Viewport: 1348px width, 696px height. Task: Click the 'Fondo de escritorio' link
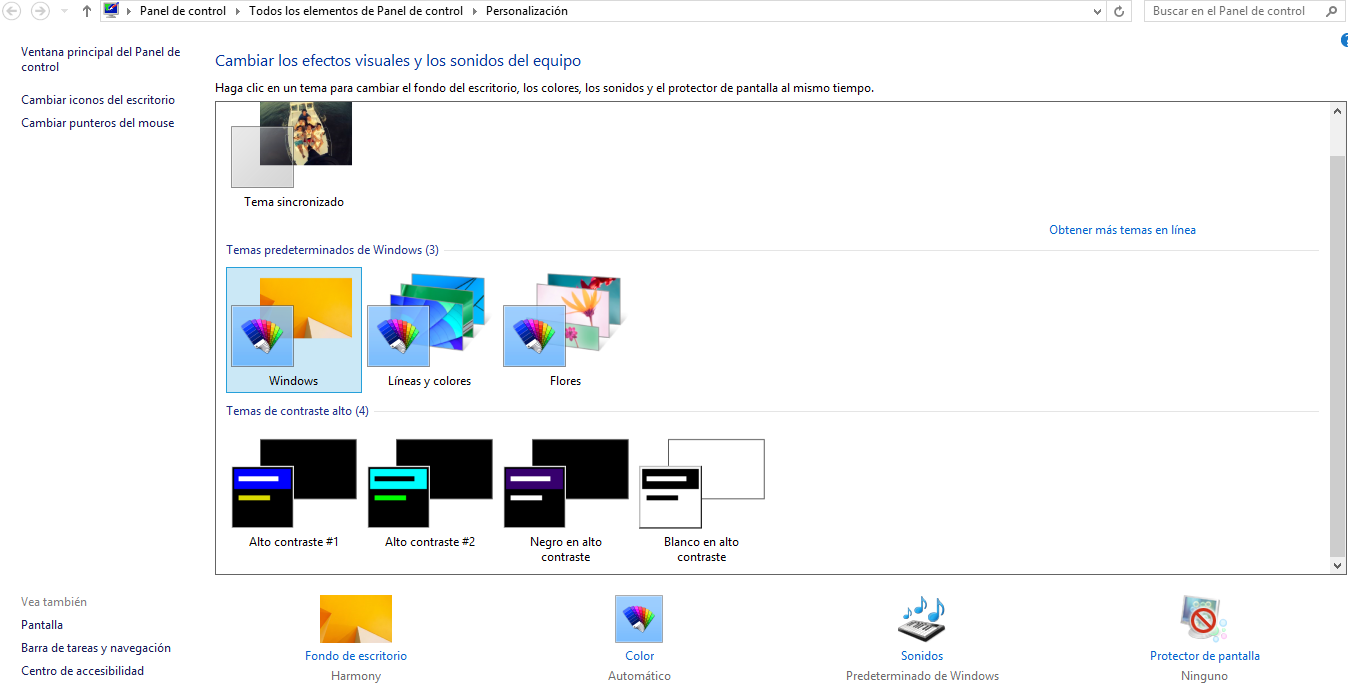(356, 656)
